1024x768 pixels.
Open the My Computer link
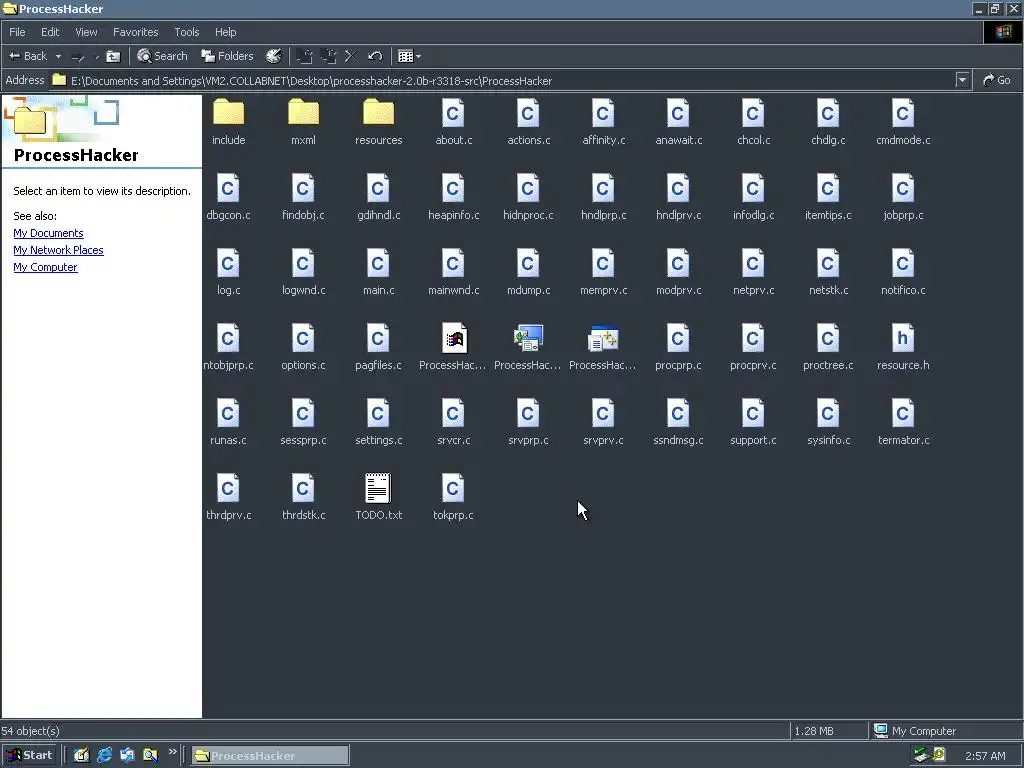point(45,267)
